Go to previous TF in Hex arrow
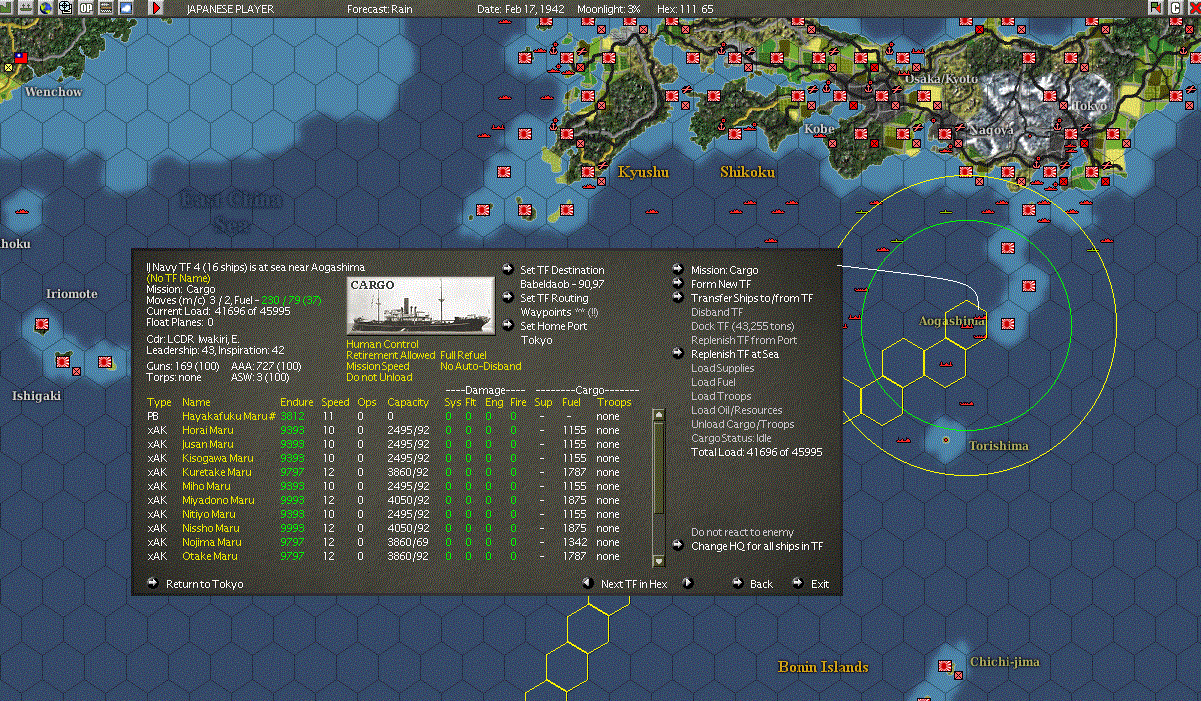The image size is (1201, 701). (x=588, y=583)
